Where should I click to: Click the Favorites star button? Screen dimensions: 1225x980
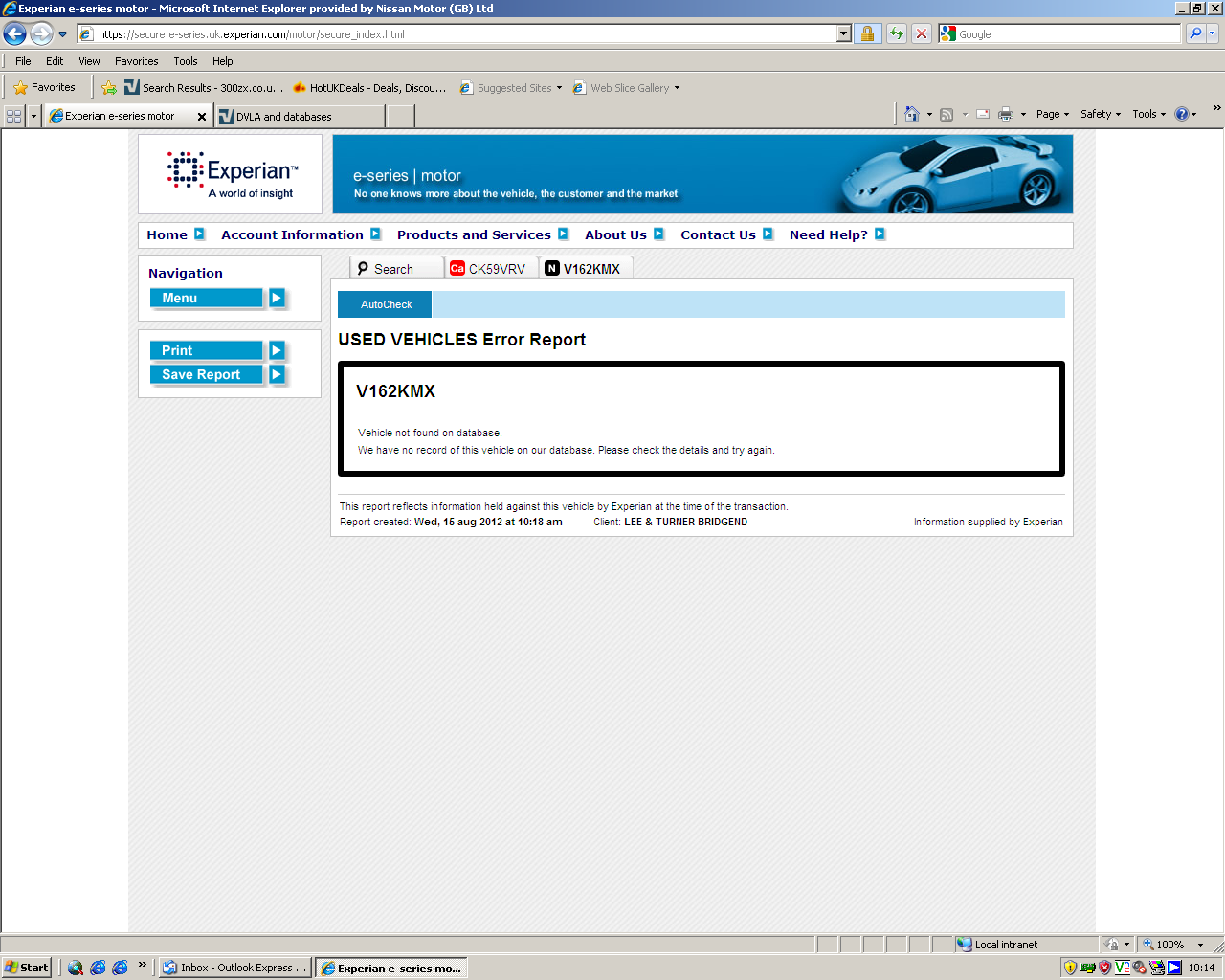pos(44,87)
